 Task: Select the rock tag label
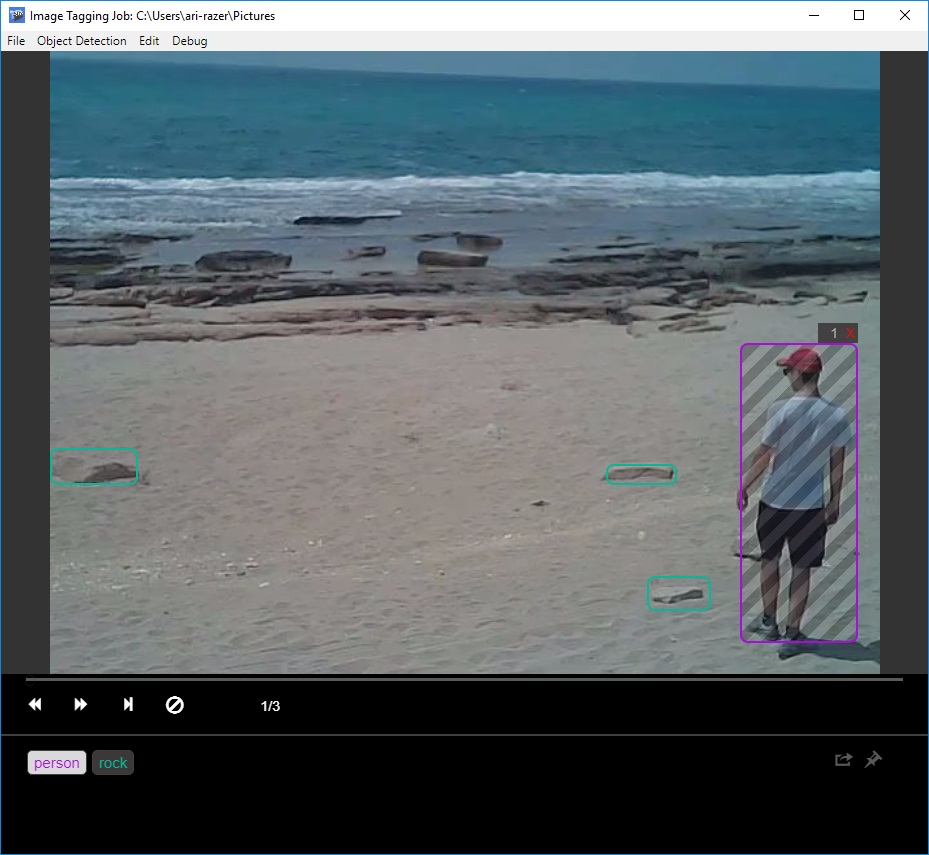click(113, 763)
